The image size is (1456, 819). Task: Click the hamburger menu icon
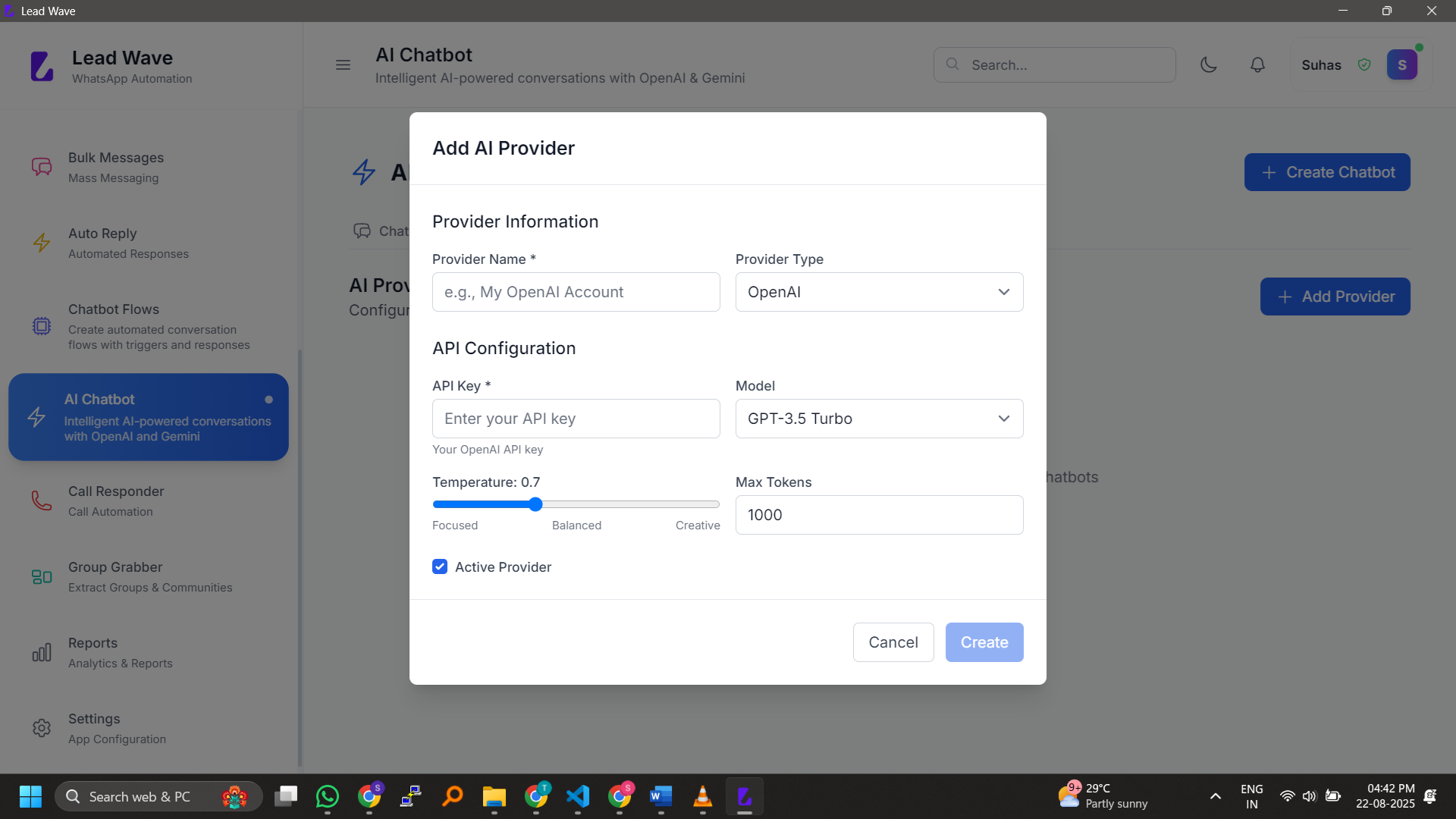coord(343,65)
